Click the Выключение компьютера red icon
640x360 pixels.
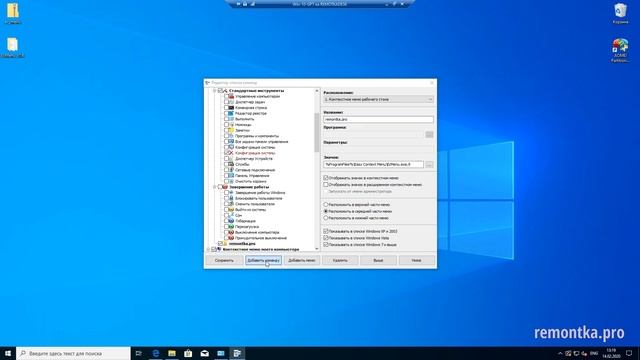231,232
